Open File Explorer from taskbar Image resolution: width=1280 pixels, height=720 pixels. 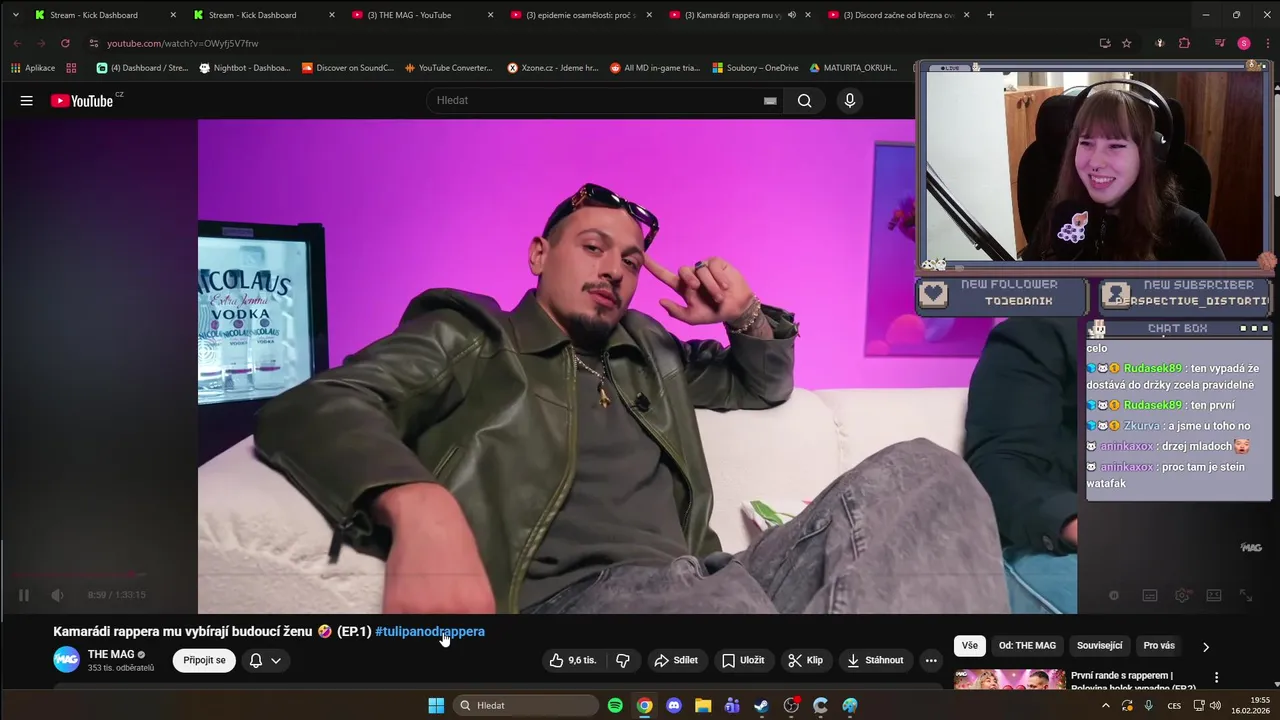coord(703,705)
